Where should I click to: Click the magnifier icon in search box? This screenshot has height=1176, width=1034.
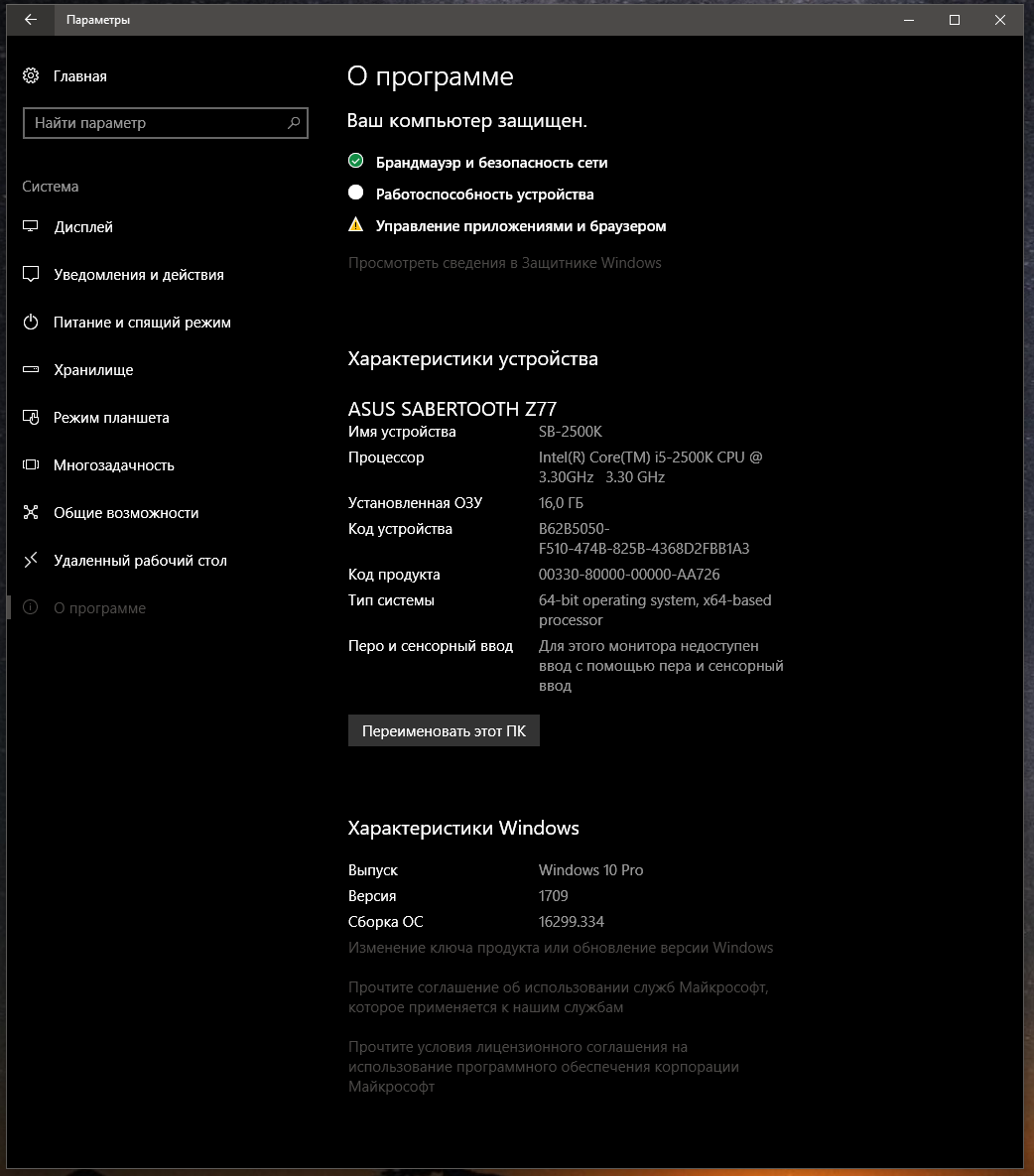[294, 123]
